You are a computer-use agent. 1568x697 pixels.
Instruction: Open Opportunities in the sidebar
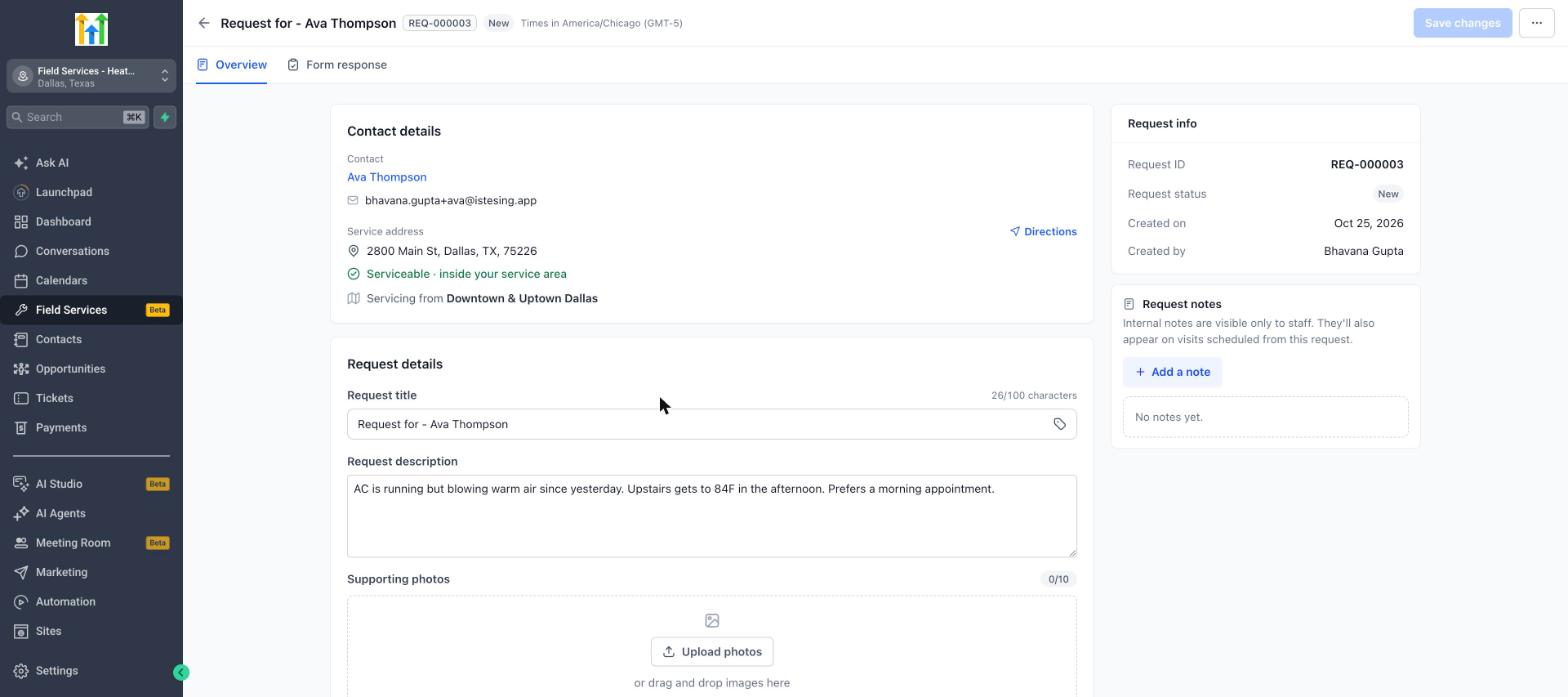pos(91,369)
